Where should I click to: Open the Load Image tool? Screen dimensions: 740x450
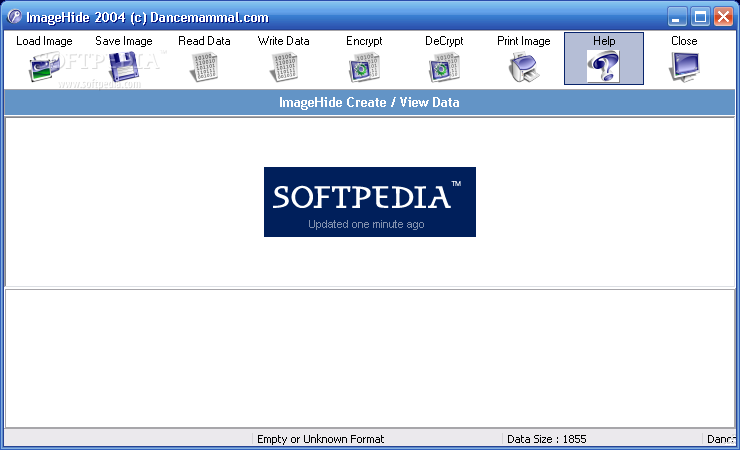coord(44,58)
